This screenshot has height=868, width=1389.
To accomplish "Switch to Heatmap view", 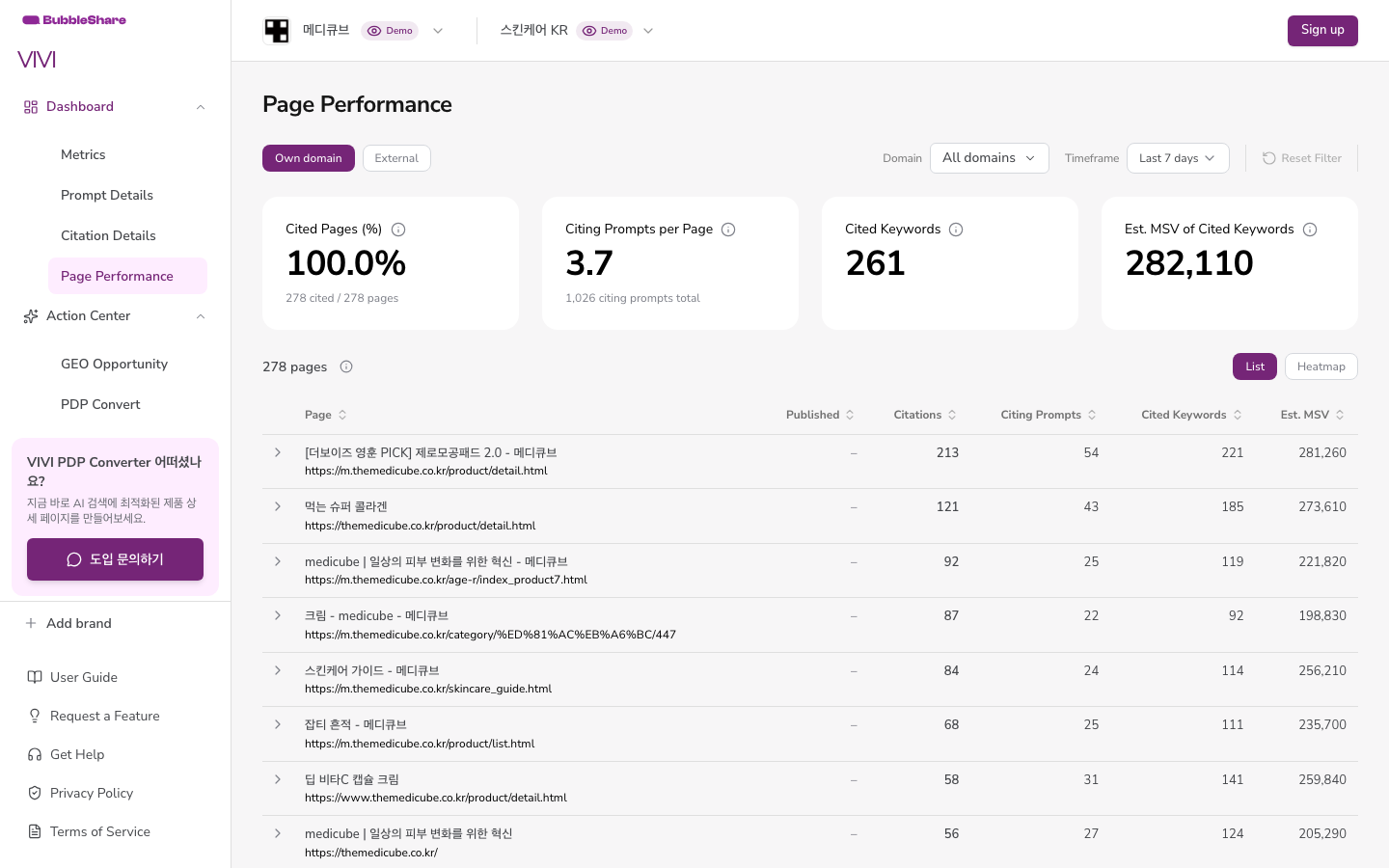I will coord(1321,366).
